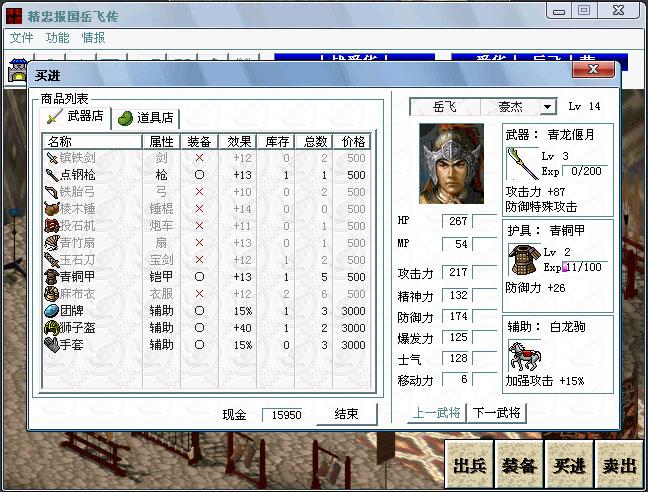Go to 上一武将

pos(436,413)
